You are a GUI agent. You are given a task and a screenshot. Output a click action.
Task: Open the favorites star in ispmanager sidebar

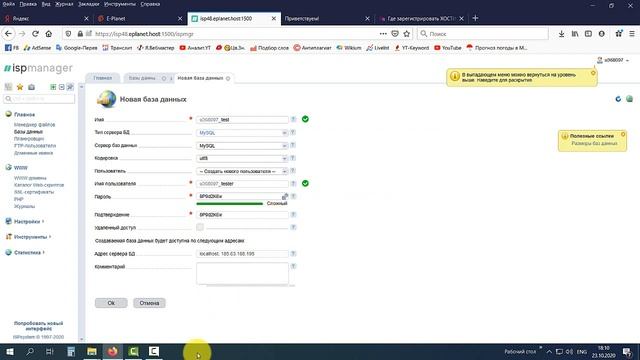coord(20,87)
